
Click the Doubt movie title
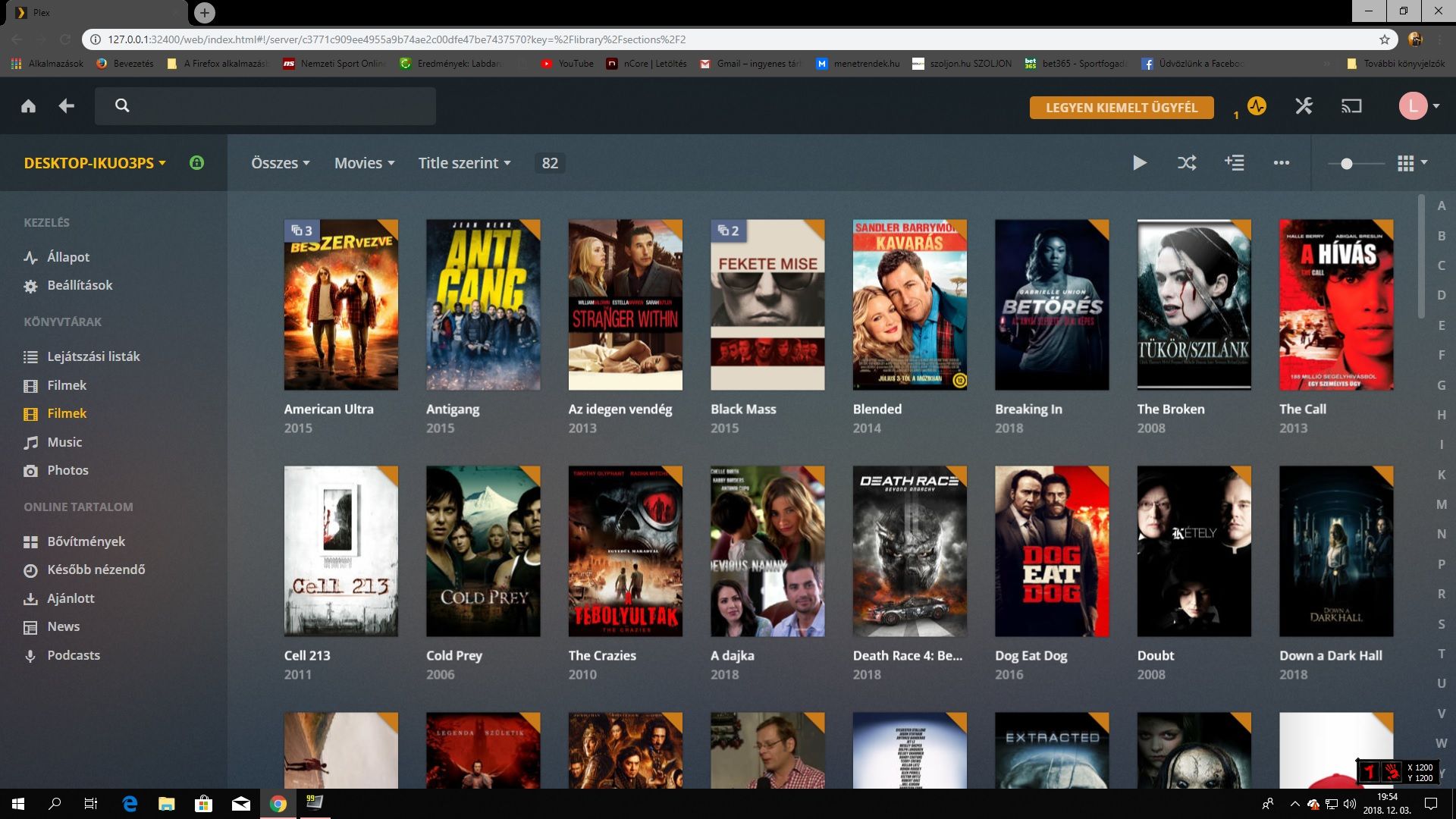1156,655
